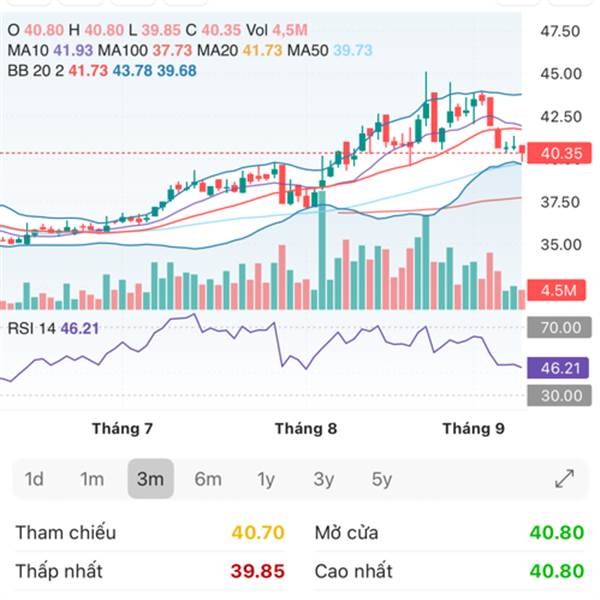Click the Cao nhất label

354,571
